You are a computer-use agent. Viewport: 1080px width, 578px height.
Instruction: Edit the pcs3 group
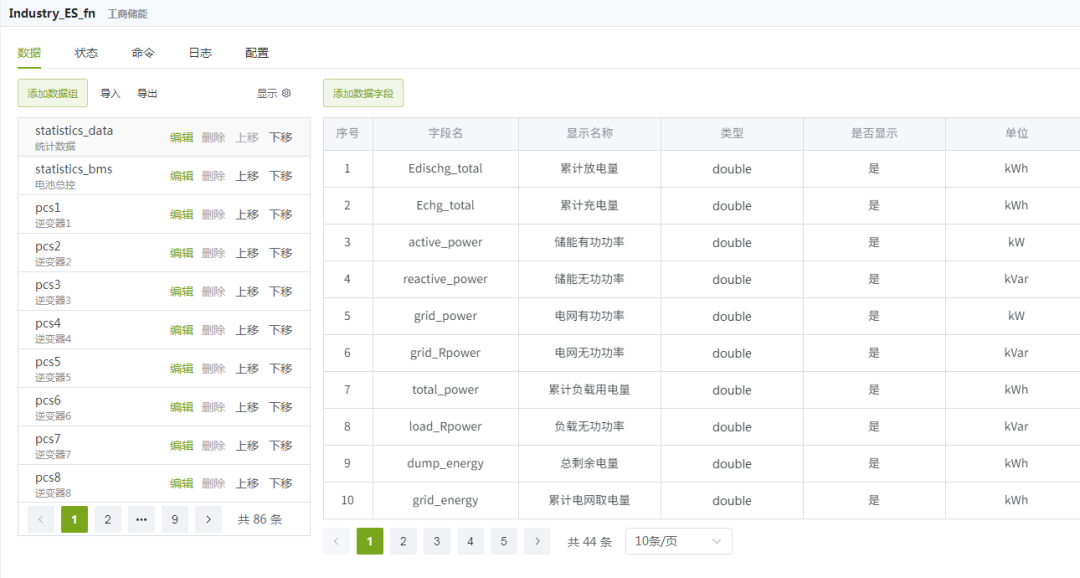pyautogui.click(x=182, y=291)
